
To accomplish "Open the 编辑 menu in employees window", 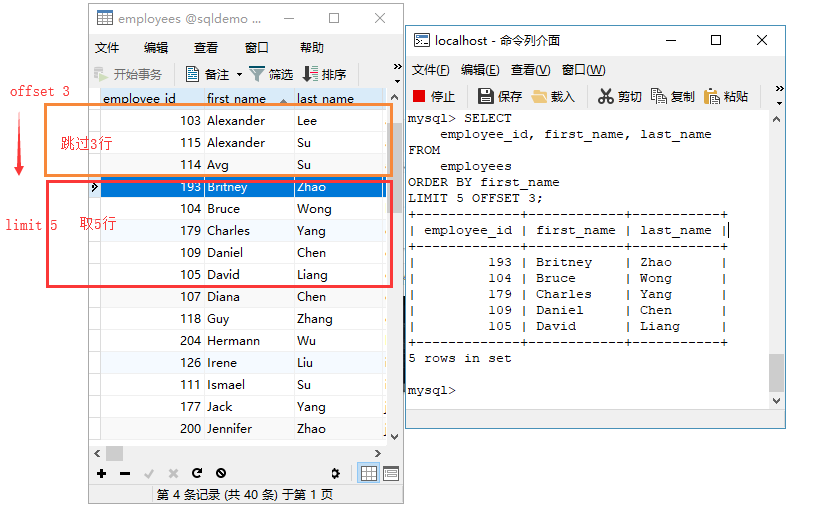I will [156, 48].
